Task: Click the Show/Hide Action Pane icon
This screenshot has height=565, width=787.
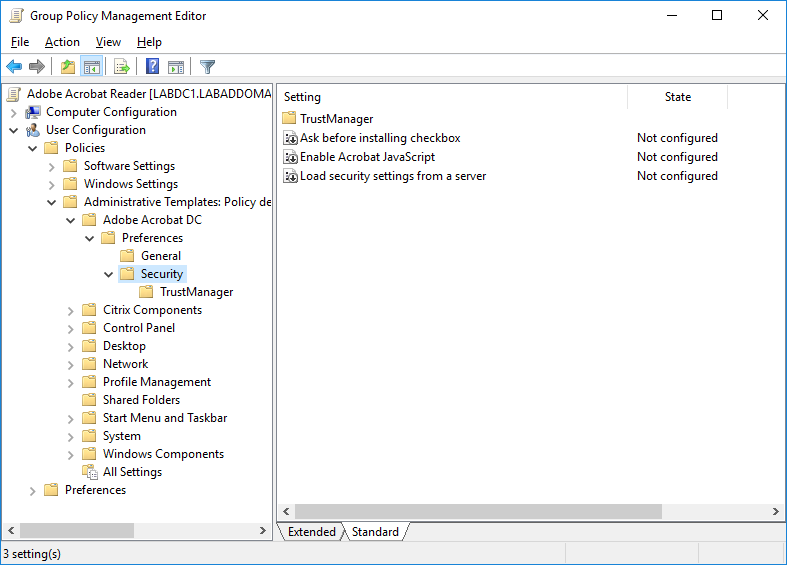Action: (x=176, y=67)
